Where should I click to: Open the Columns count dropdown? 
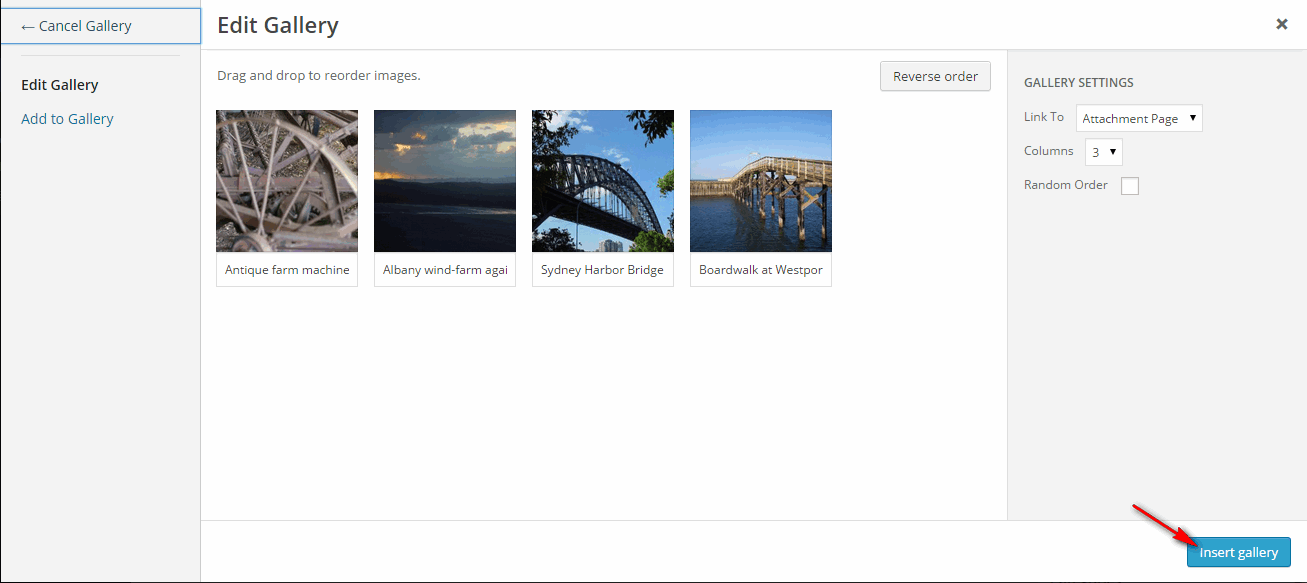pos(1104,152)
